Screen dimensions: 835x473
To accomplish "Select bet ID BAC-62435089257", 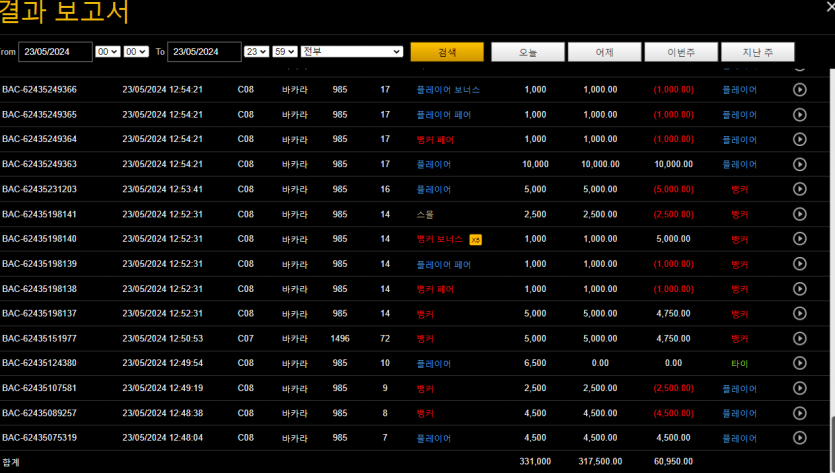I will (x=39, y=413).
